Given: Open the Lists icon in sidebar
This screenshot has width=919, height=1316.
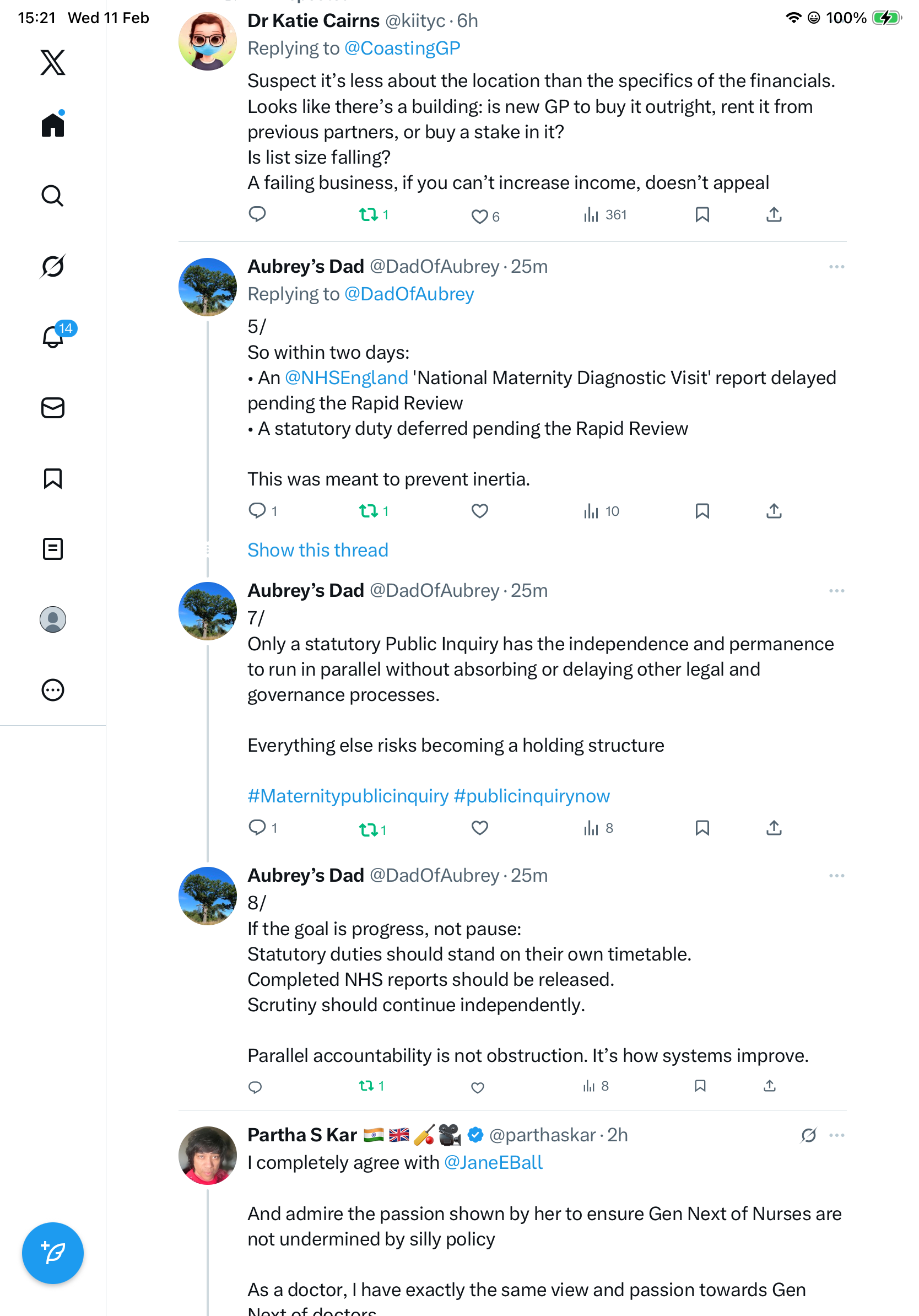Looking at the screenshot, I should (x=53, y=548).
